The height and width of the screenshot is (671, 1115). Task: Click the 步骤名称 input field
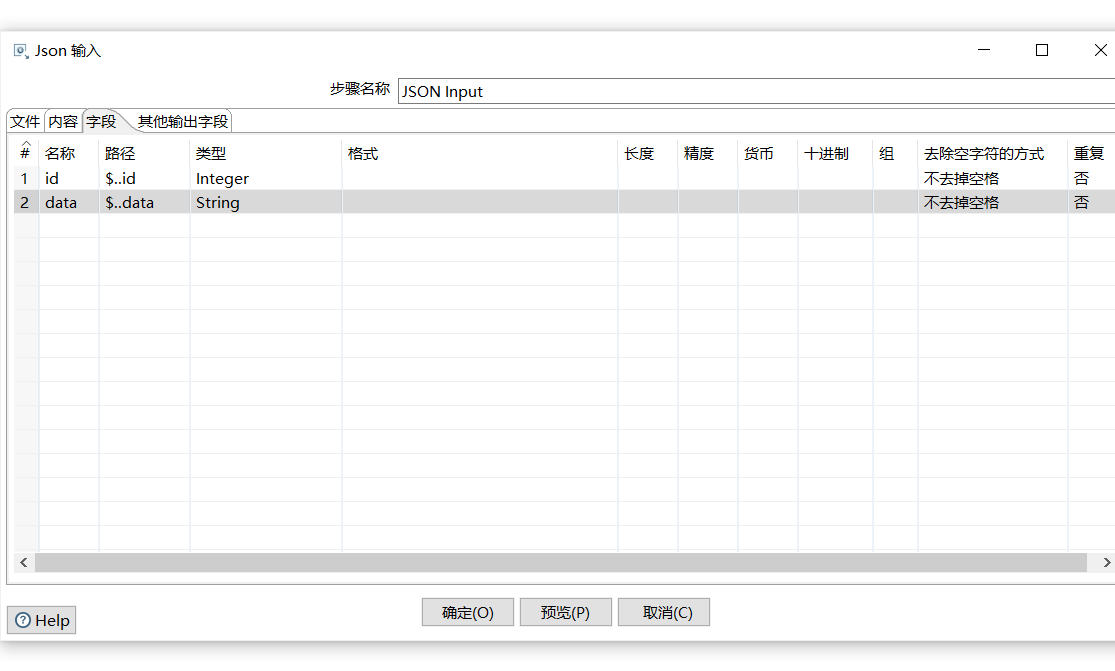[757, 91]
